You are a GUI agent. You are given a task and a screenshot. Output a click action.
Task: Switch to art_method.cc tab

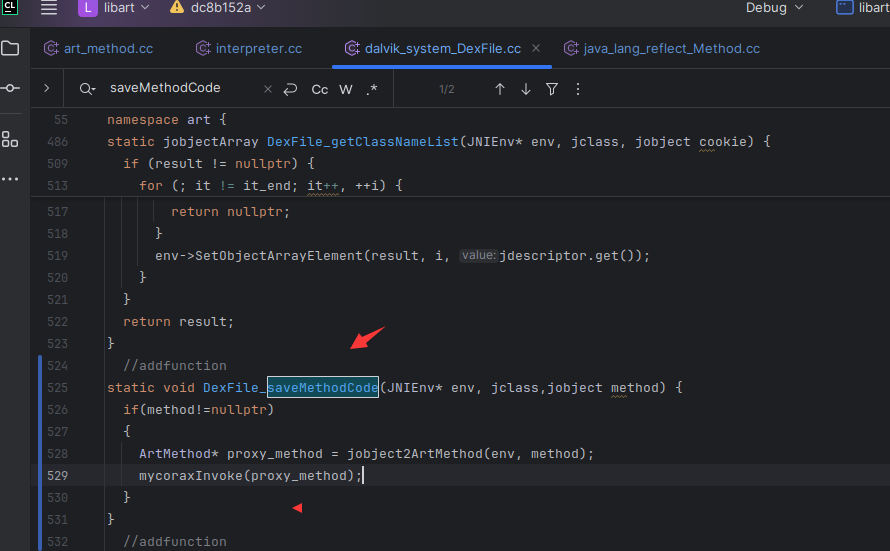click(98, 48)
